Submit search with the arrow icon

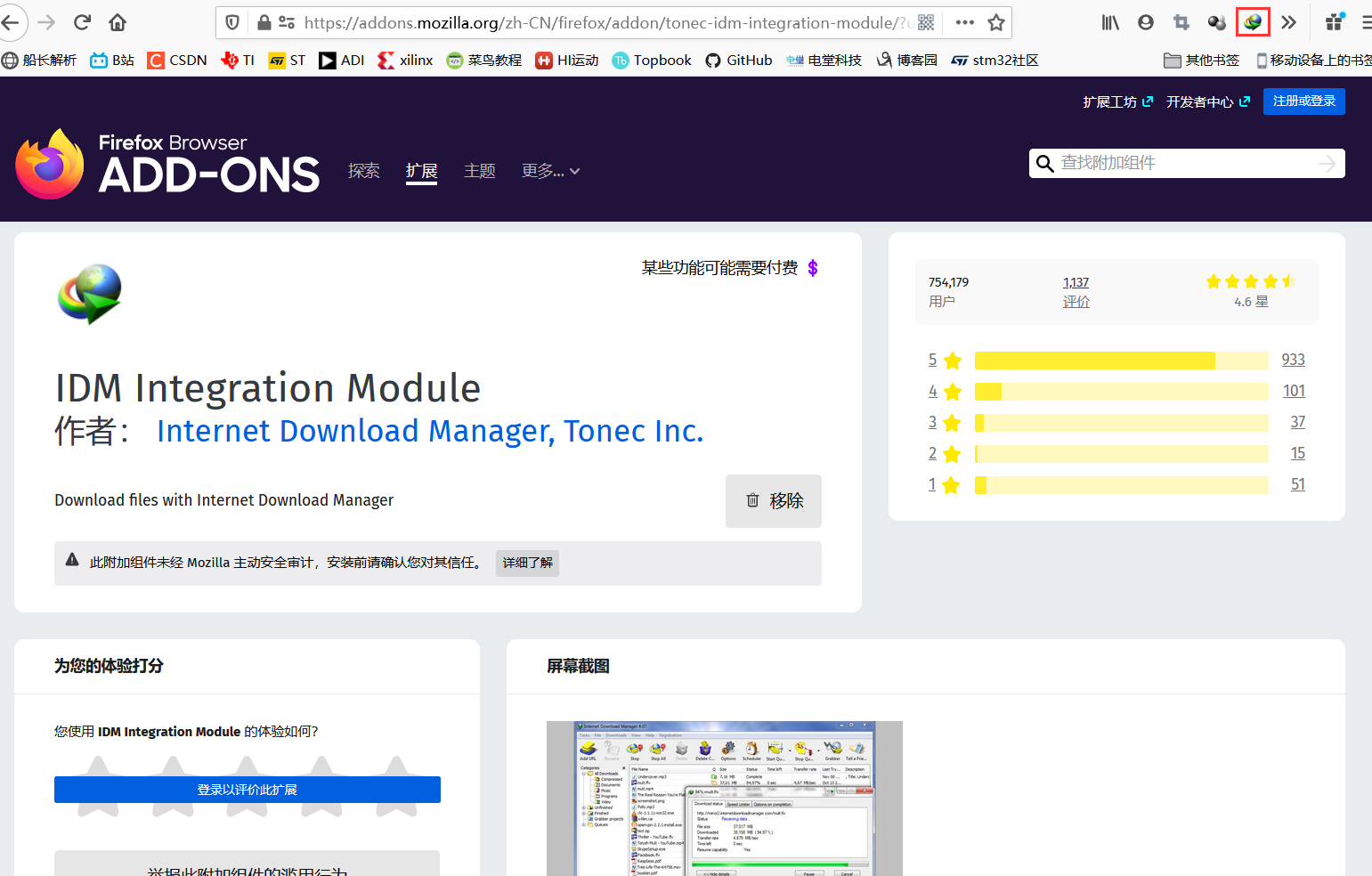1327,163
